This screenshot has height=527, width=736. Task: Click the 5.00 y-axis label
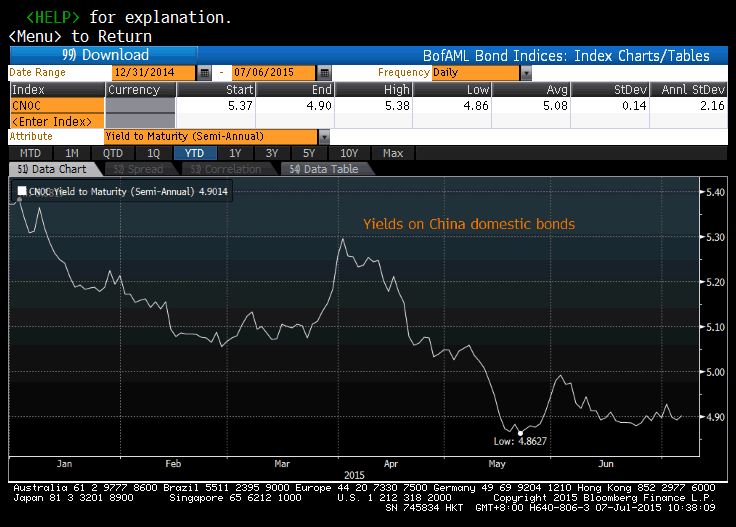tap(715, 372)
